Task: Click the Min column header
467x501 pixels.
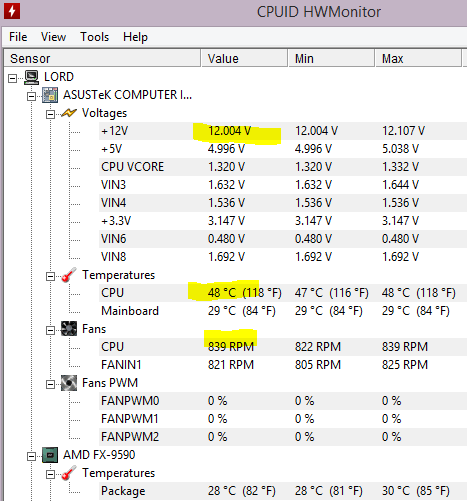Action: (331, 58)
